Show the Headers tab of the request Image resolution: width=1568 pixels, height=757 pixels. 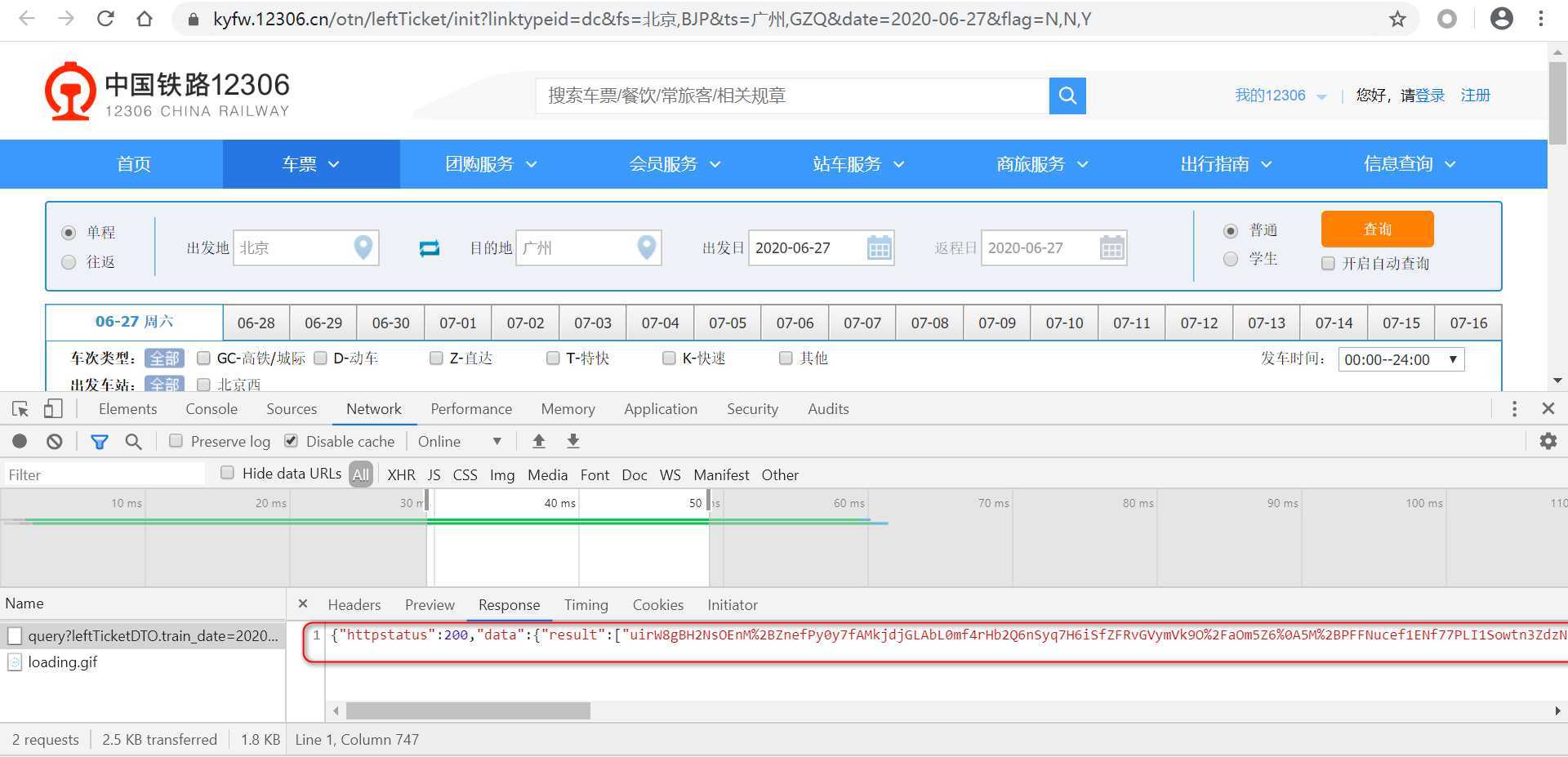354,605
